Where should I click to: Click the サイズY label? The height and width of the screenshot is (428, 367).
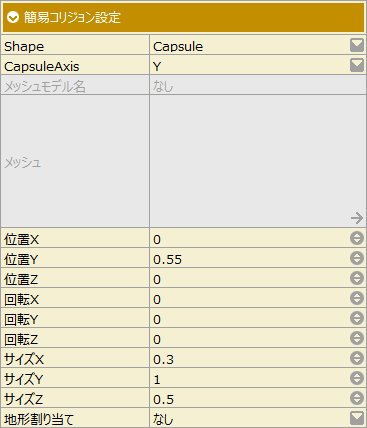tap(23, 379)
